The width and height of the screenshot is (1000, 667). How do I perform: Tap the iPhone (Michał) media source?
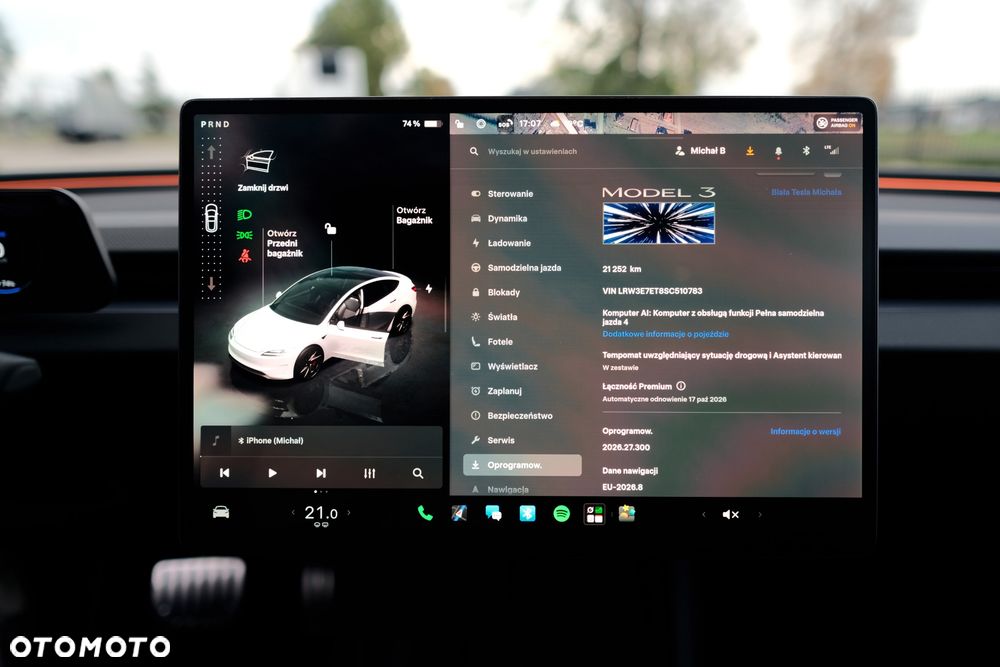pyautogui.click(x=270, y=441)
